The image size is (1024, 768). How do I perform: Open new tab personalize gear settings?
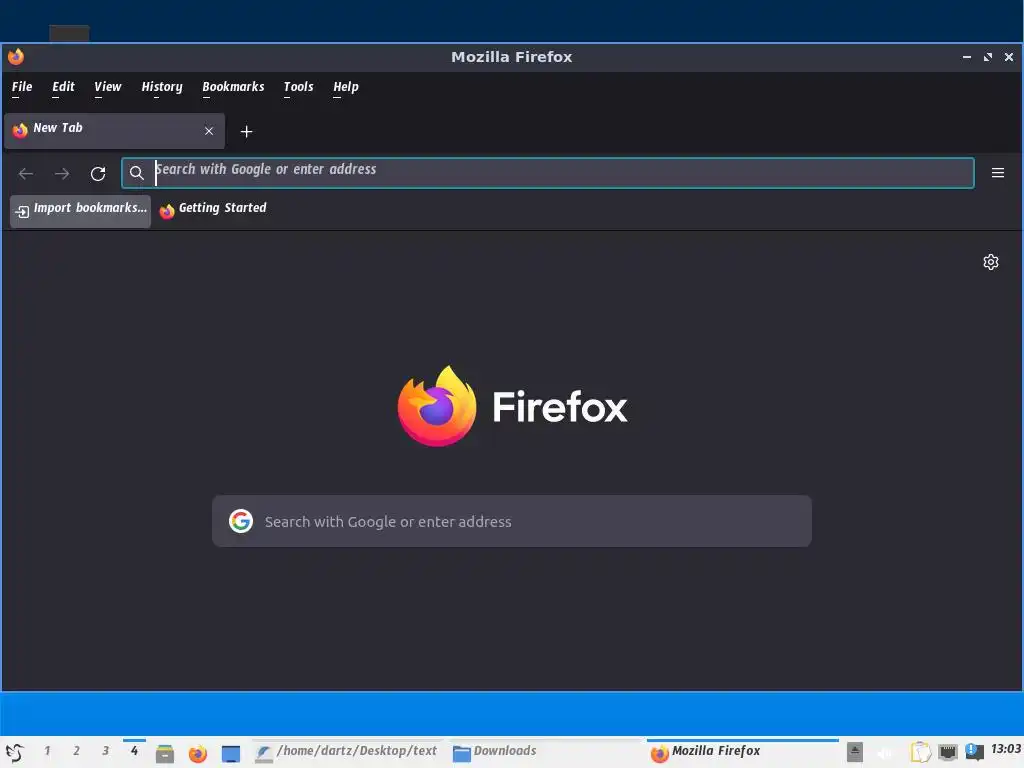click(x=991, y=262)
